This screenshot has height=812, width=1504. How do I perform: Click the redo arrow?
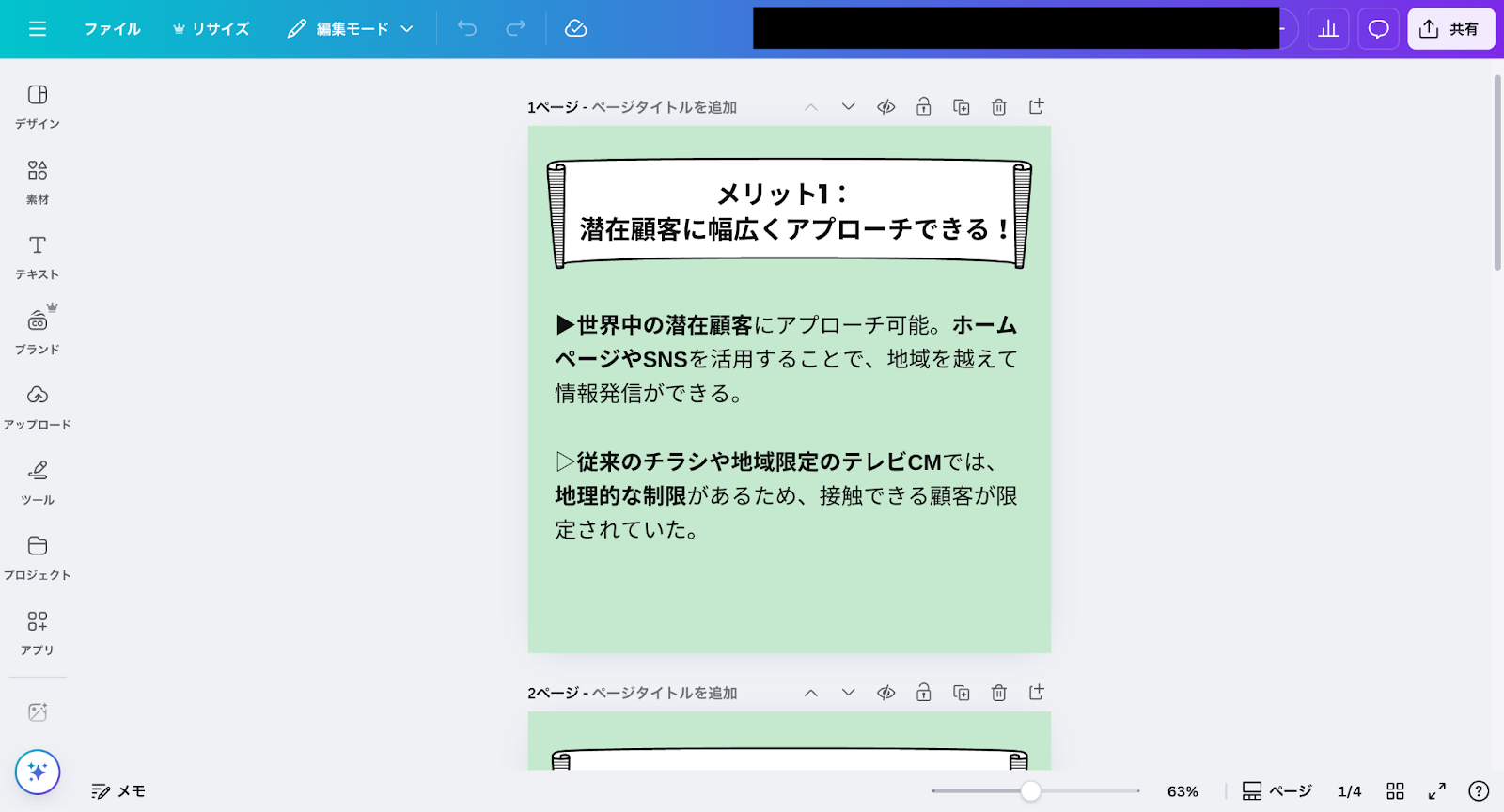click(515, 29)
